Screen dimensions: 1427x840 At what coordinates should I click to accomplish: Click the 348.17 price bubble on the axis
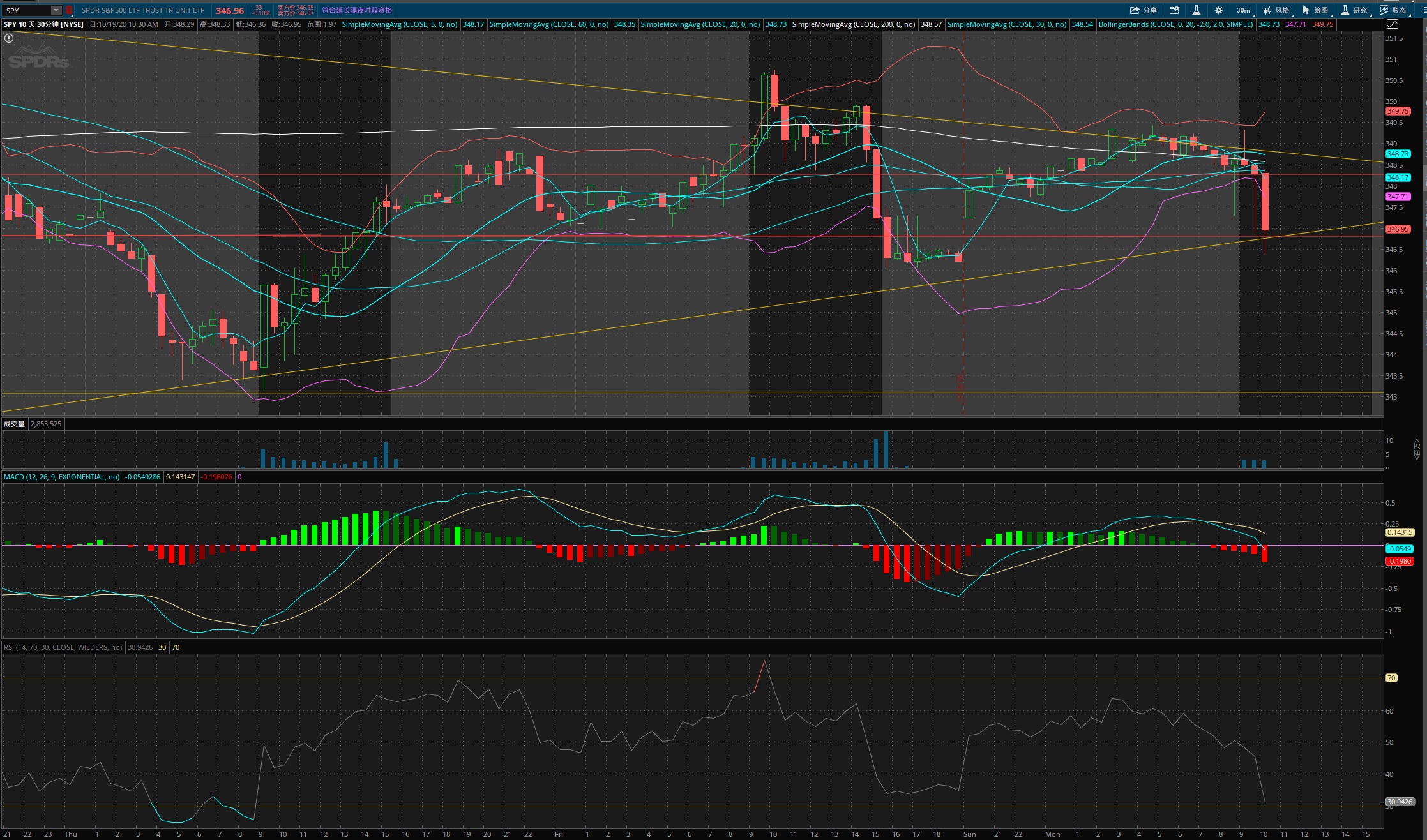(1398, 177)
